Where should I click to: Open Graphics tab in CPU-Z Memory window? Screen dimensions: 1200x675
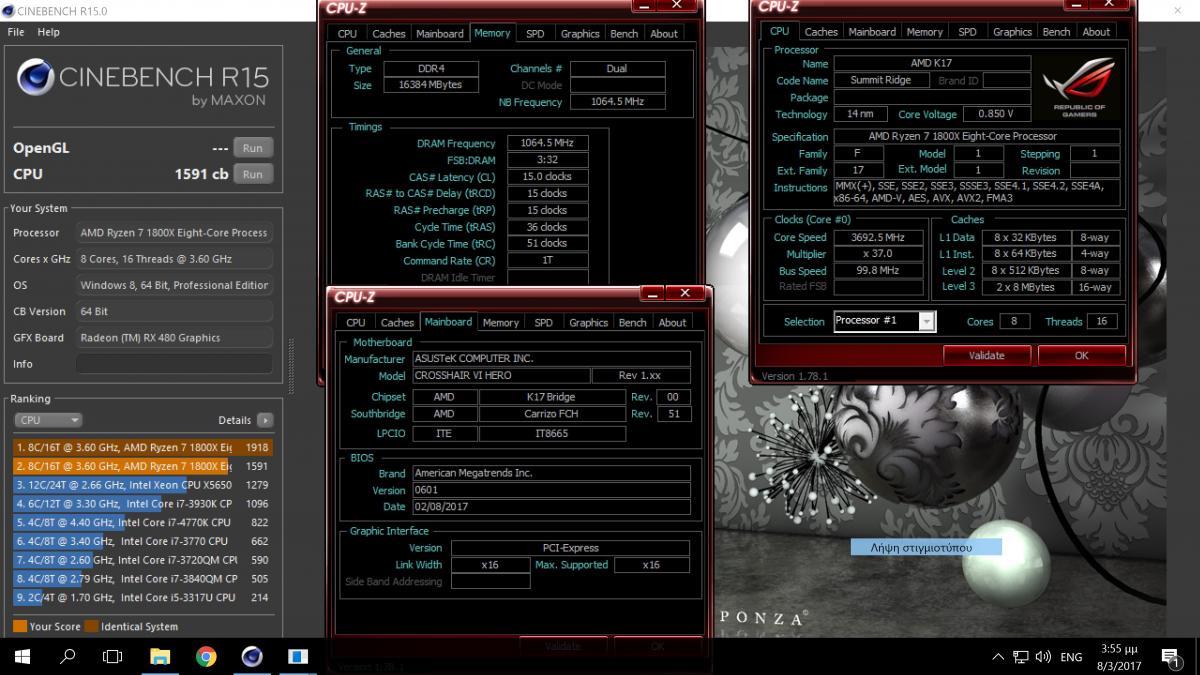point(580,33)
